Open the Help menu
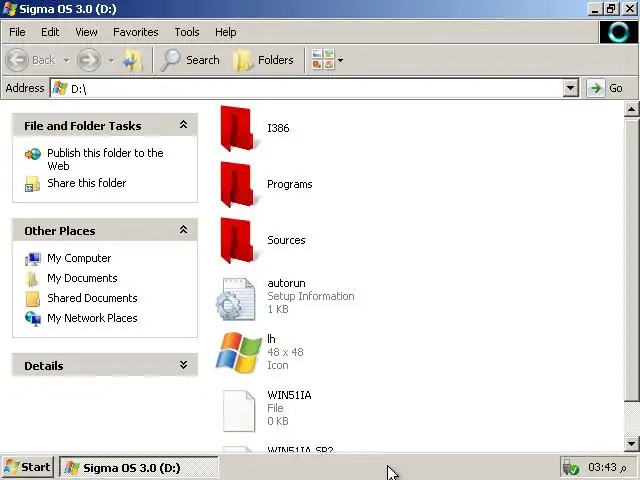The width and height of the screenshot is (640, 480). (226, 32)
